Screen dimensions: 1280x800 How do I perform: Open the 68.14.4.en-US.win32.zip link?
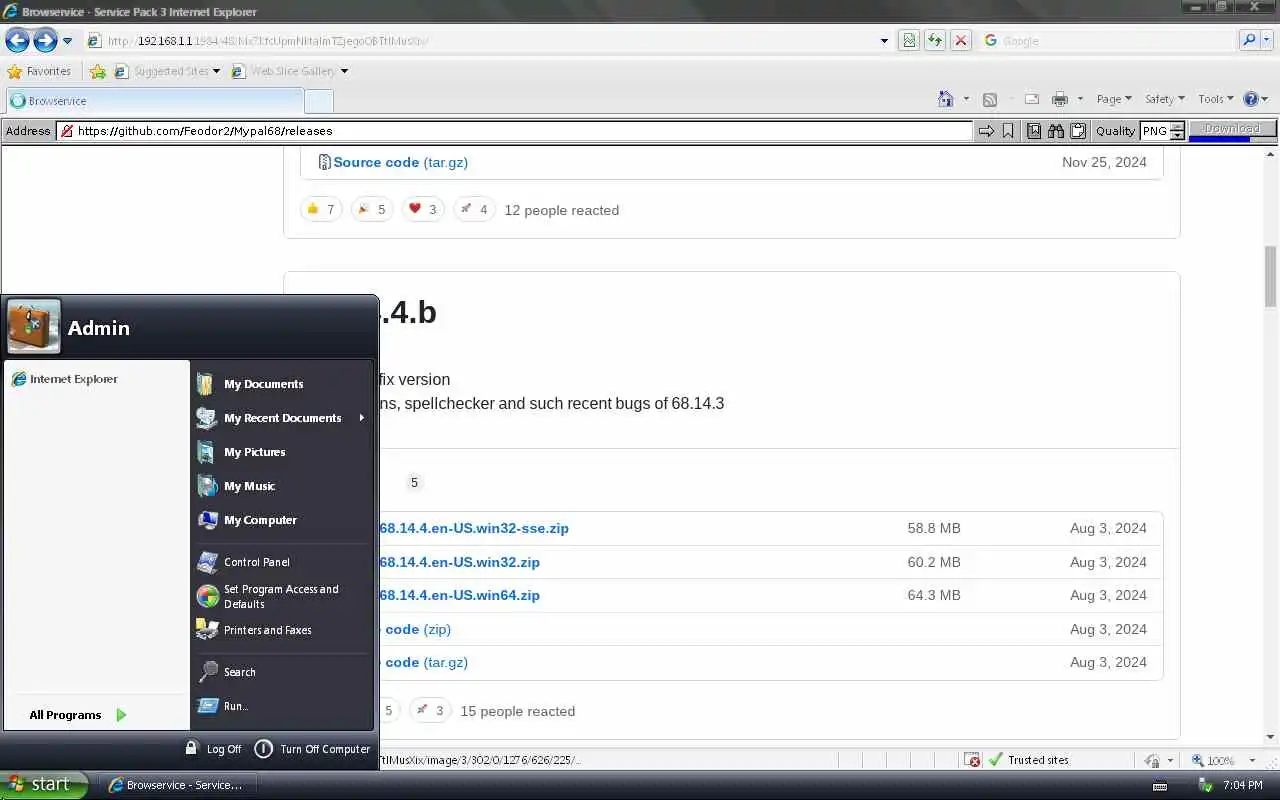(x=459, y=562)
